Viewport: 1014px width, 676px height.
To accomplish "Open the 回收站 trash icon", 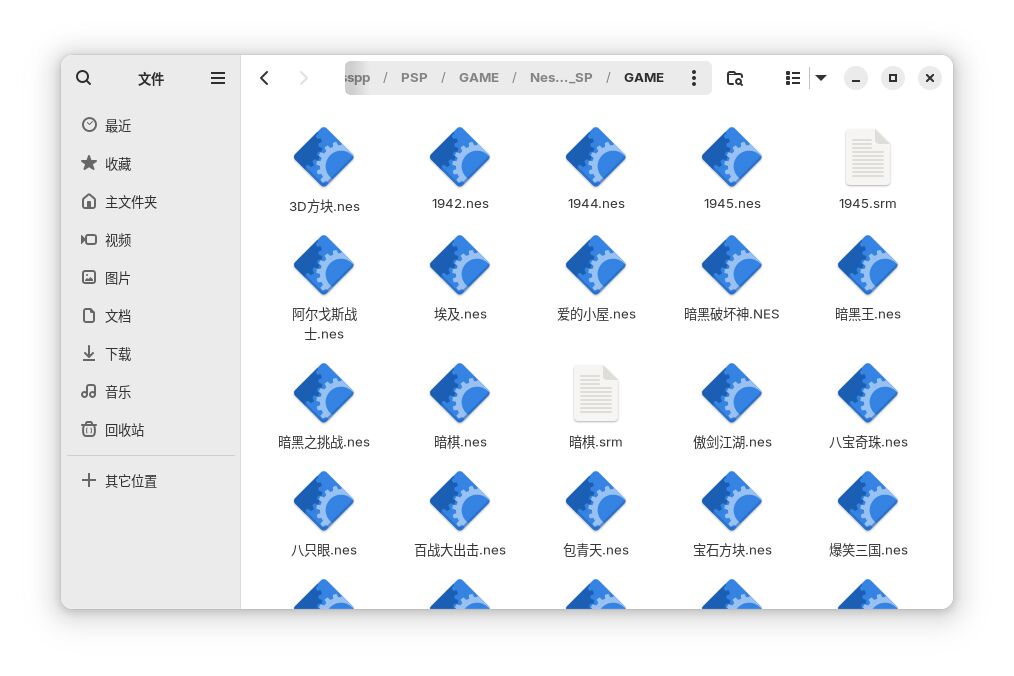I will (x=124, y=430).
